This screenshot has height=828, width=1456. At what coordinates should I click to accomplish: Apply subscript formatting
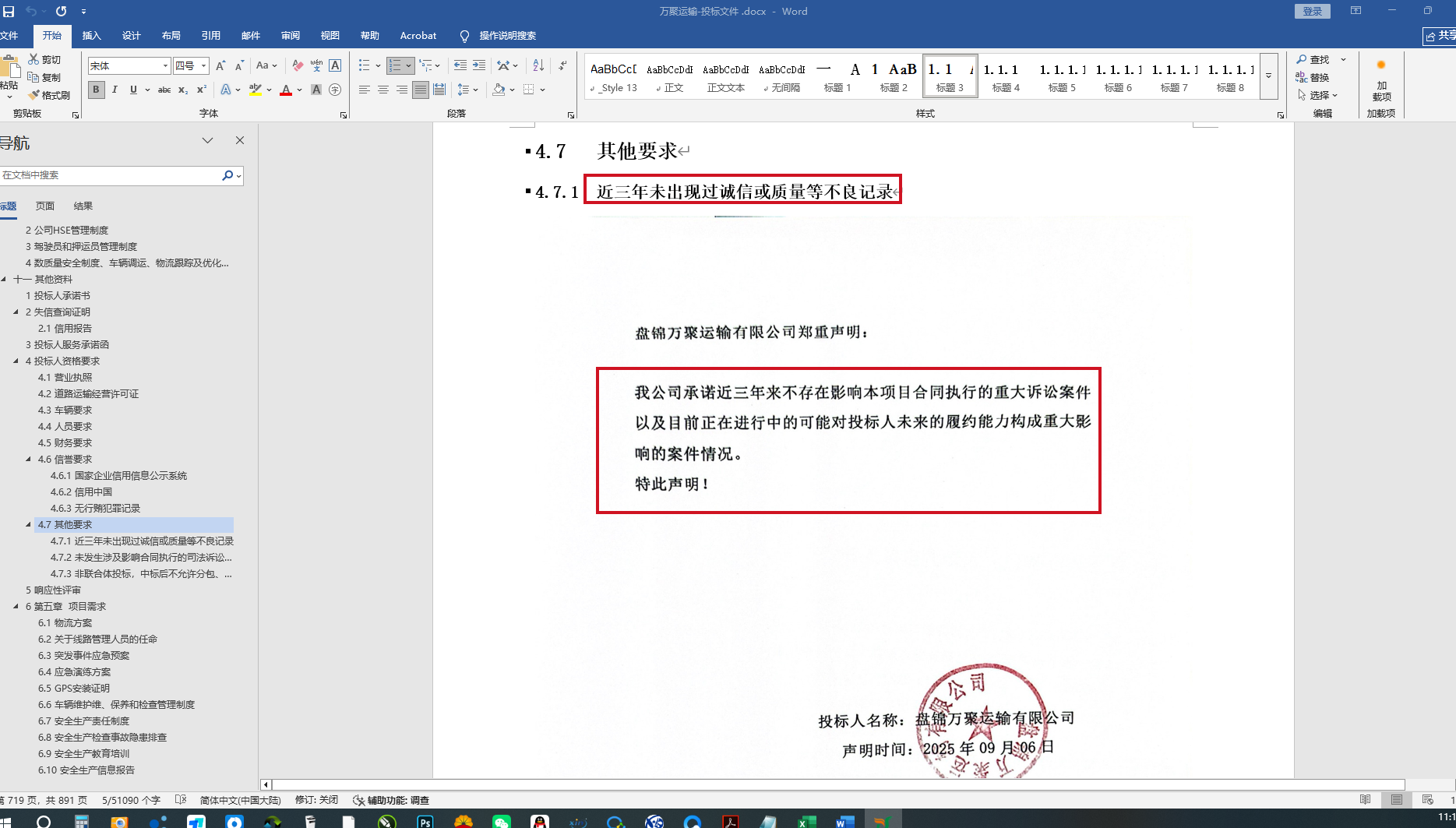click(183, 90)
